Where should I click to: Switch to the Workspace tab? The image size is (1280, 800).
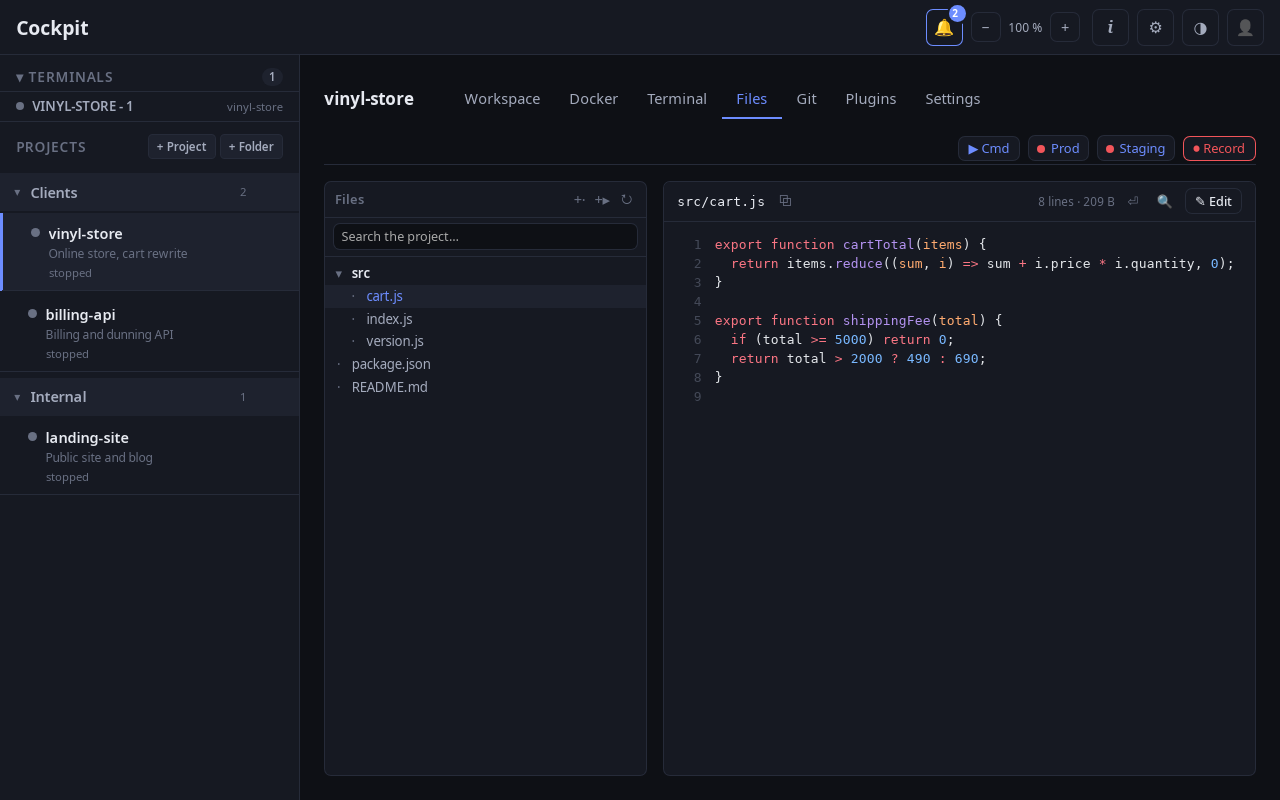[502, 99]
